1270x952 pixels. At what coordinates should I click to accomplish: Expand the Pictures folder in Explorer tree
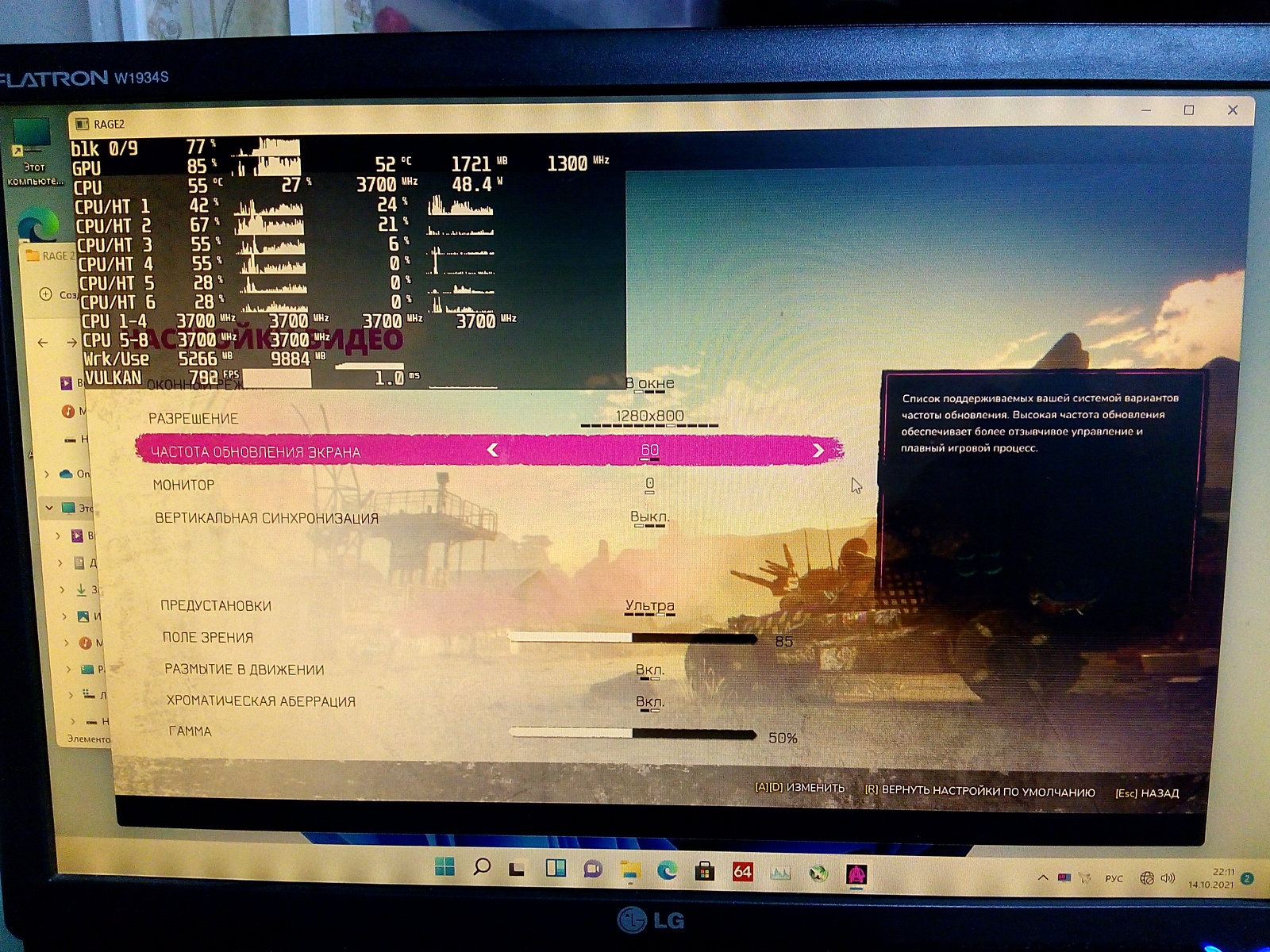(65, 616)
